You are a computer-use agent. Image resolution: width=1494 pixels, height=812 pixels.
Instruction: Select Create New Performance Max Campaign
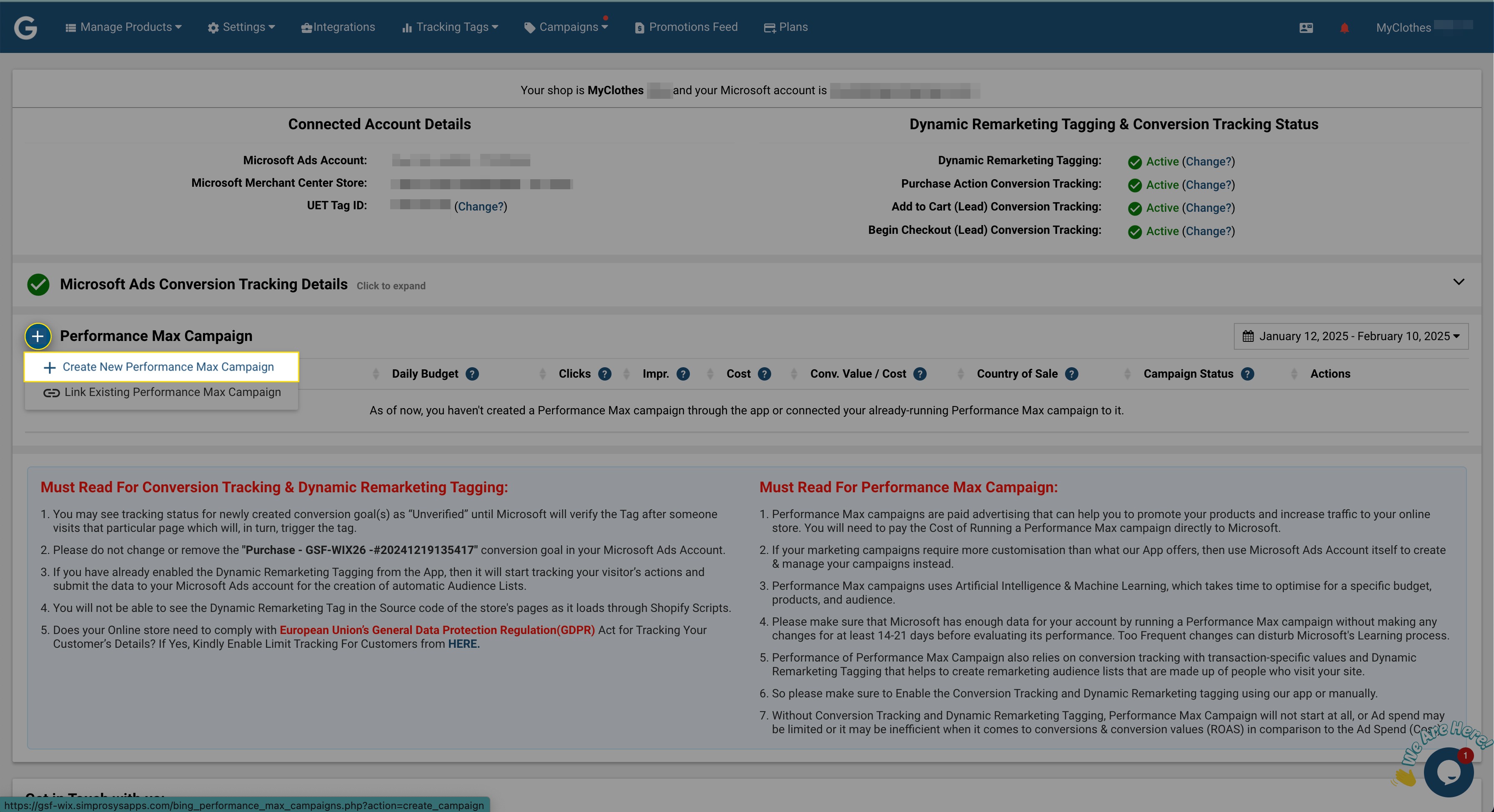[161, 367]
